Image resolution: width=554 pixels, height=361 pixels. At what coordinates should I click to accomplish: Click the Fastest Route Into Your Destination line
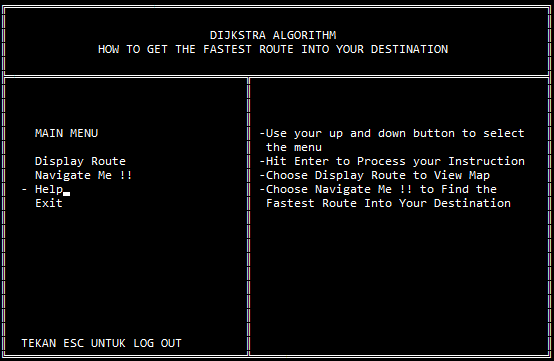coord(388,203)
